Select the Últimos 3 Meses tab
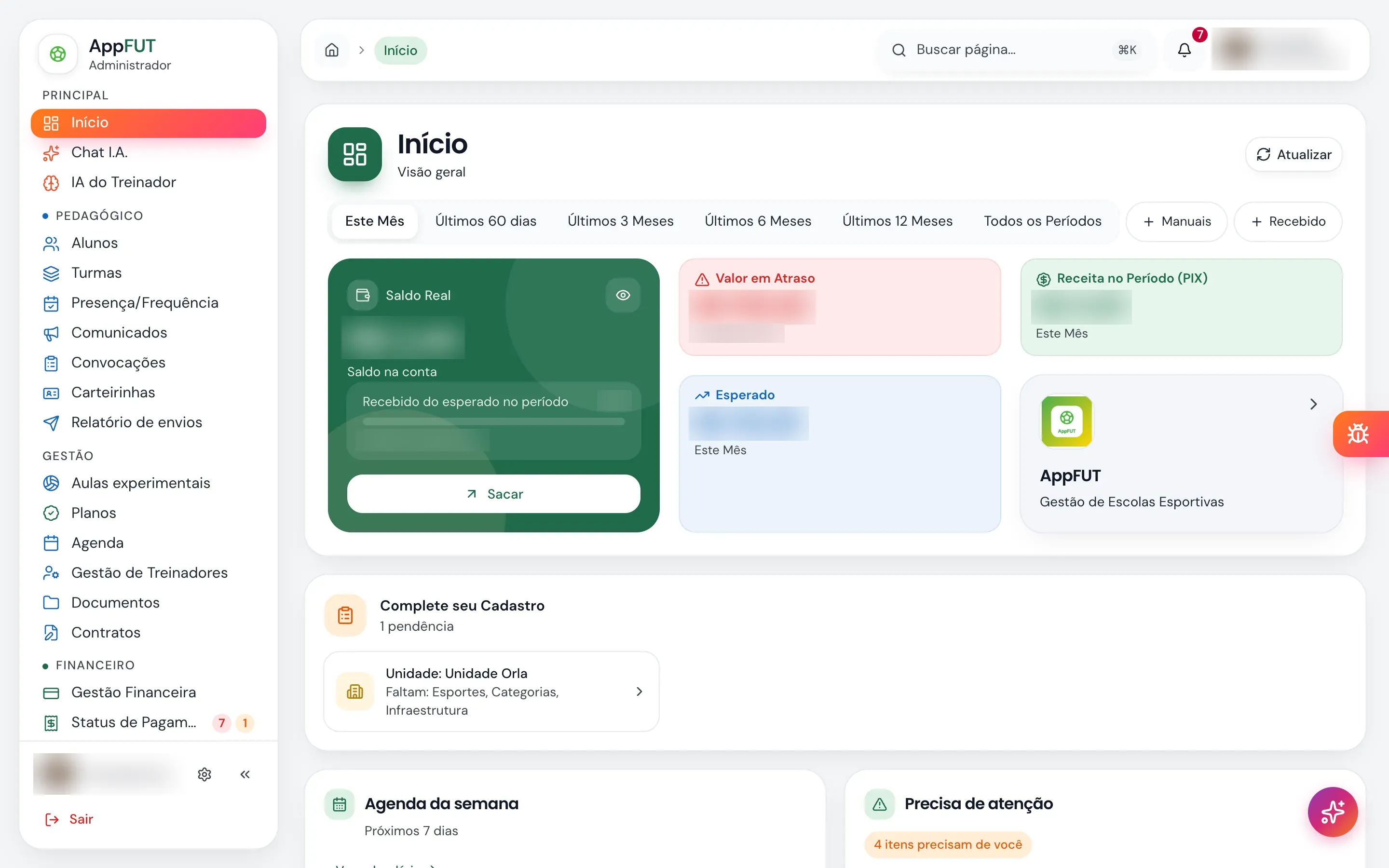1389x868 pixels. coord(620,222)
